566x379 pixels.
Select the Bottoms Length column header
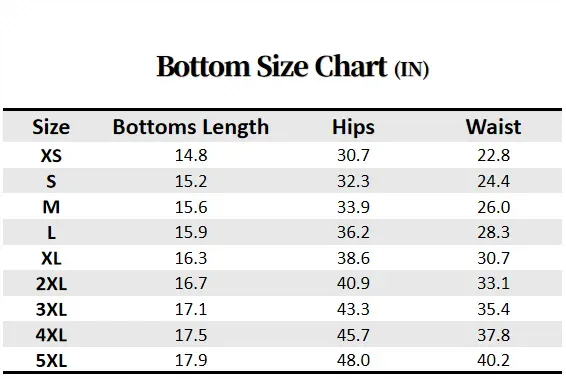pyautogui.click(x=191, y=128)
